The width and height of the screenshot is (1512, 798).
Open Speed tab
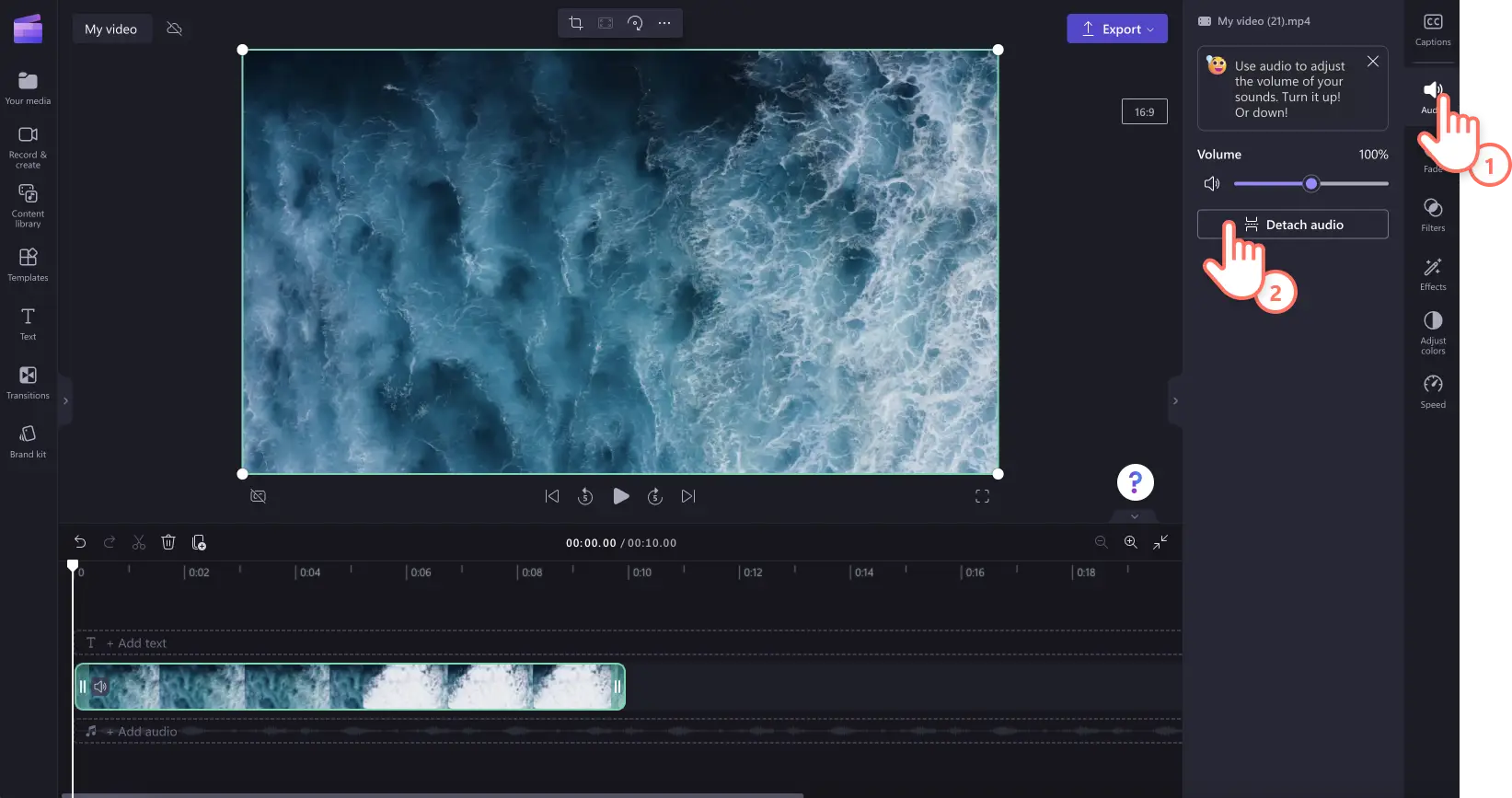click(1433, 391)
